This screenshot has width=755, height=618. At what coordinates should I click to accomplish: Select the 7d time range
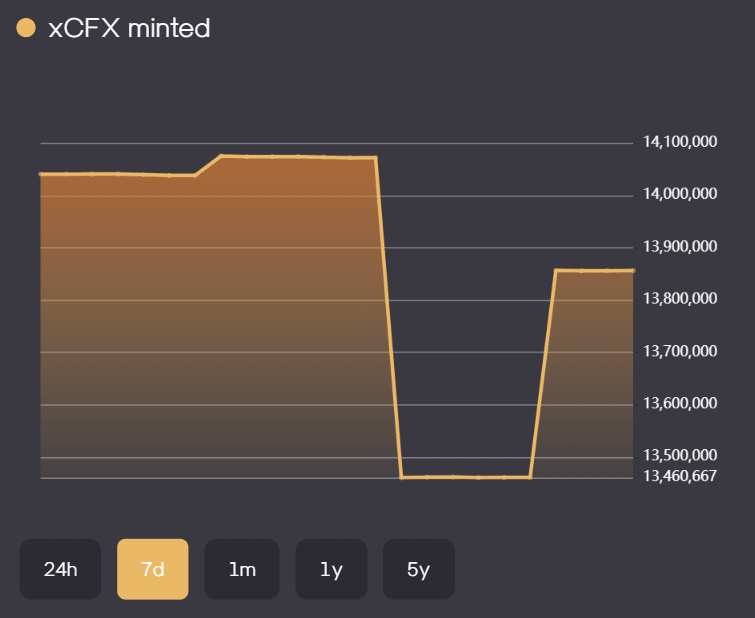click(152, 570)
